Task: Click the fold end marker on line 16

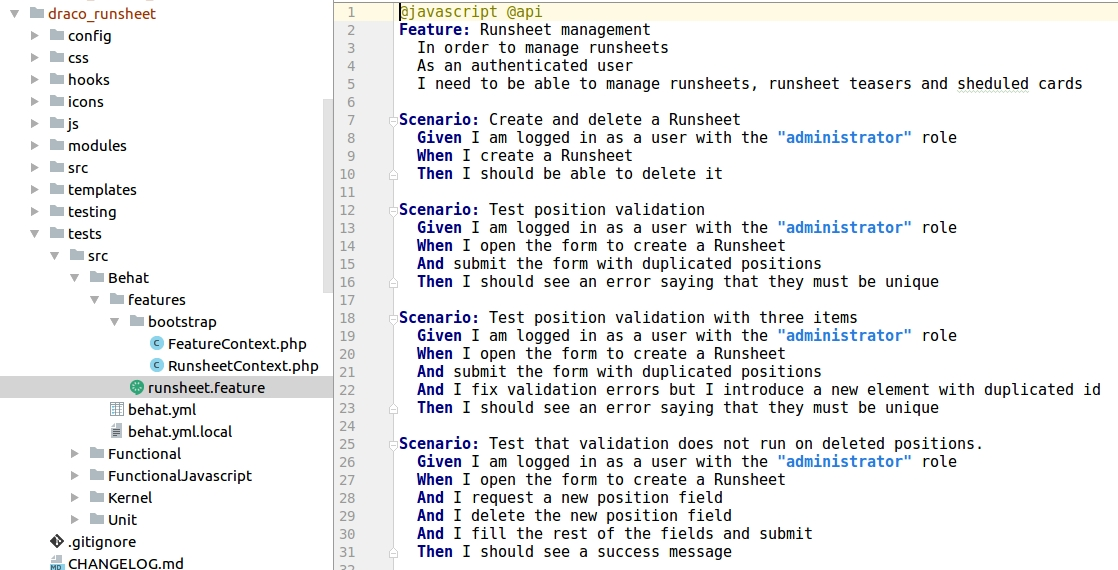Action: click(x=393, y=283)
